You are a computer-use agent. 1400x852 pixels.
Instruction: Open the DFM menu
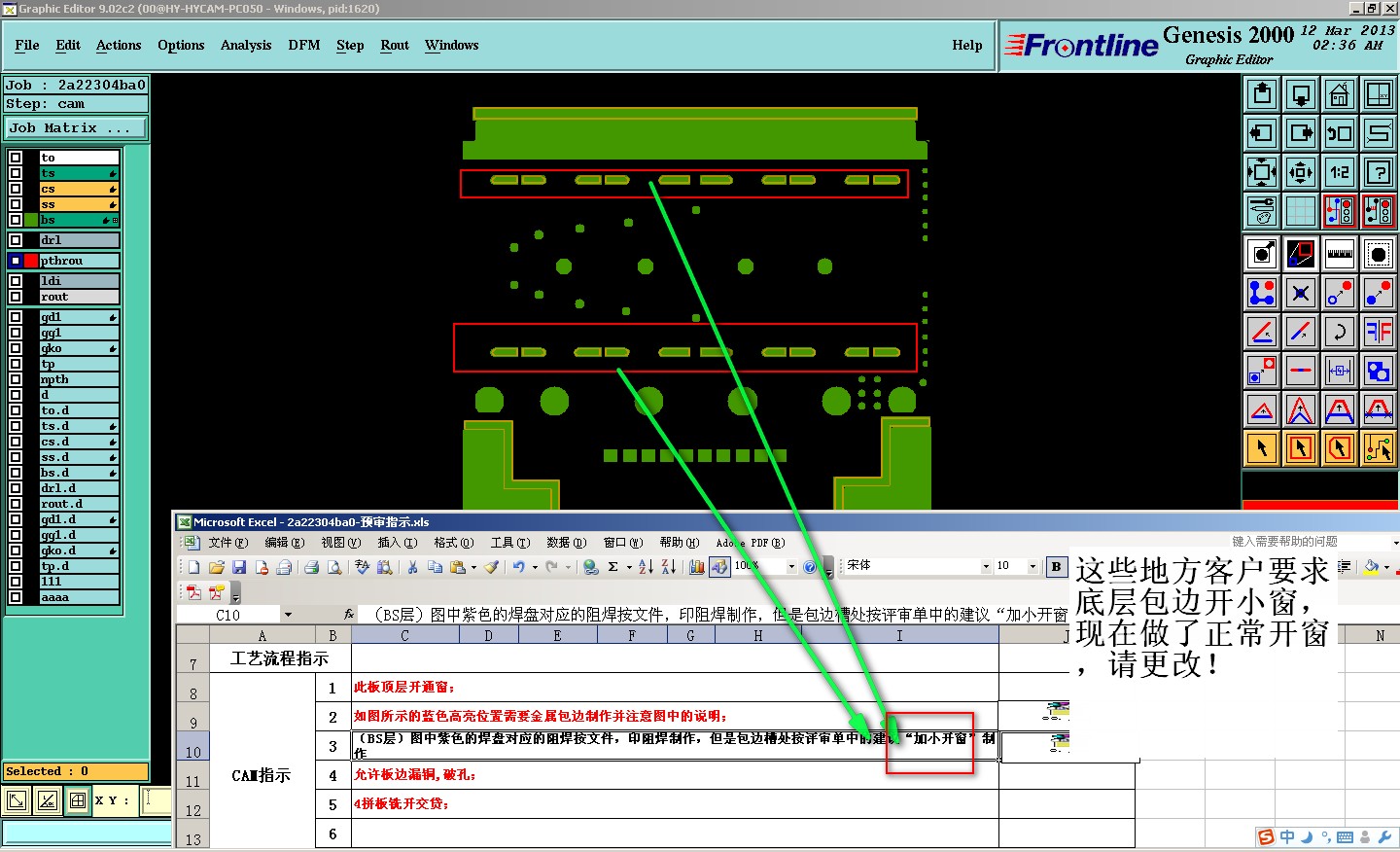point(304,45)
